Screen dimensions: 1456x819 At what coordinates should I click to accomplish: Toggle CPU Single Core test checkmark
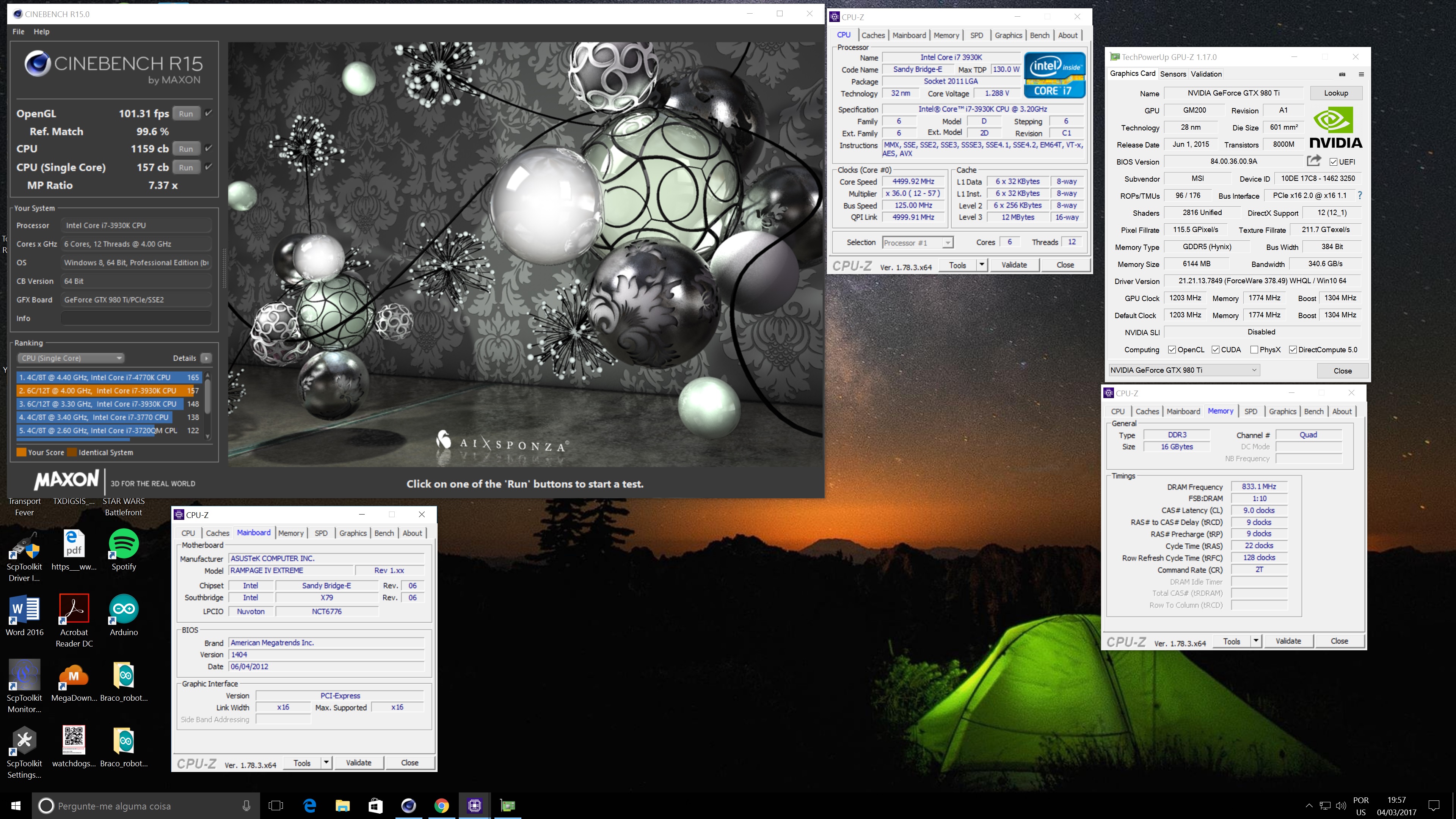tap(209, 167)
